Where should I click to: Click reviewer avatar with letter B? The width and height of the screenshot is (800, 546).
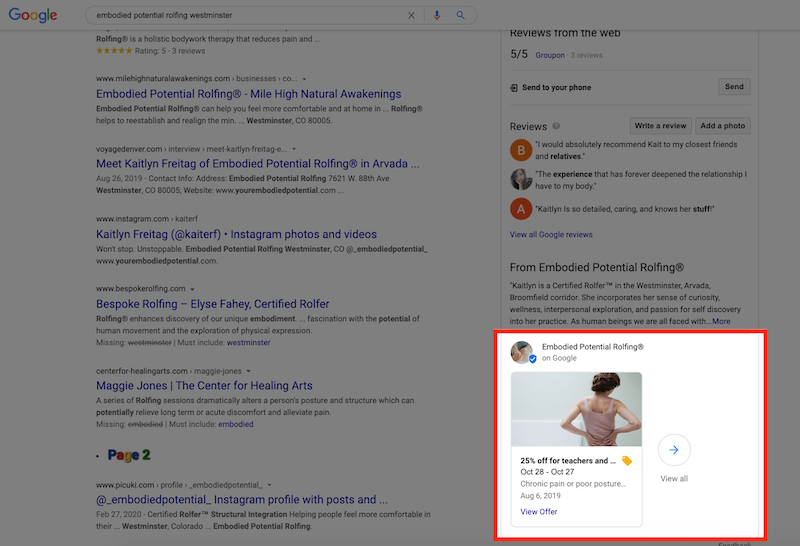[x=521, y=150]
